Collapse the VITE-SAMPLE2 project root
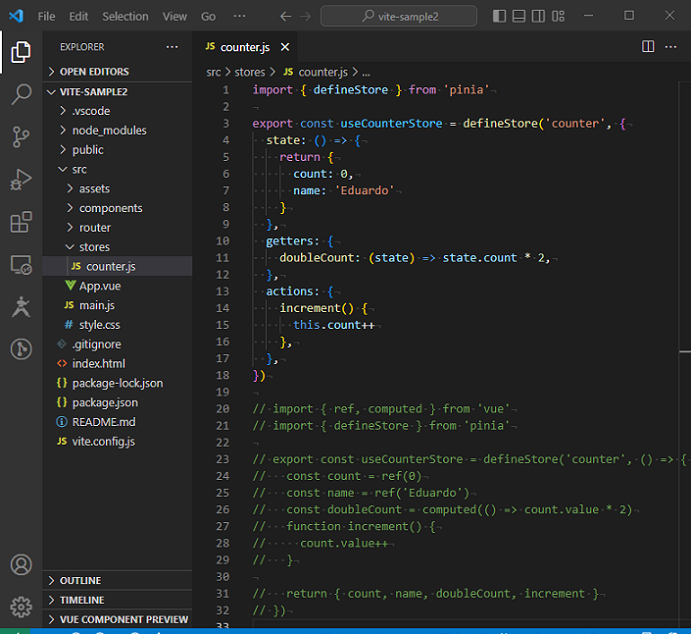 [x=117, y=92]
